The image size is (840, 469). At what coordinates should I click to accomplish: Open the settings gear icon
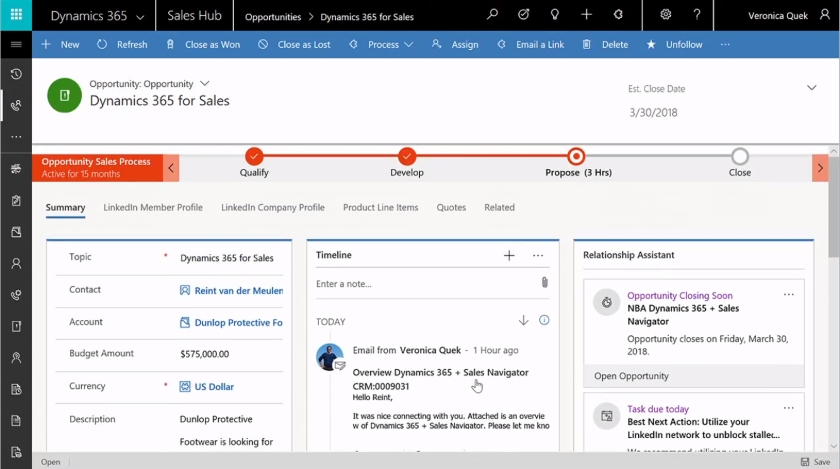[665, 14]
